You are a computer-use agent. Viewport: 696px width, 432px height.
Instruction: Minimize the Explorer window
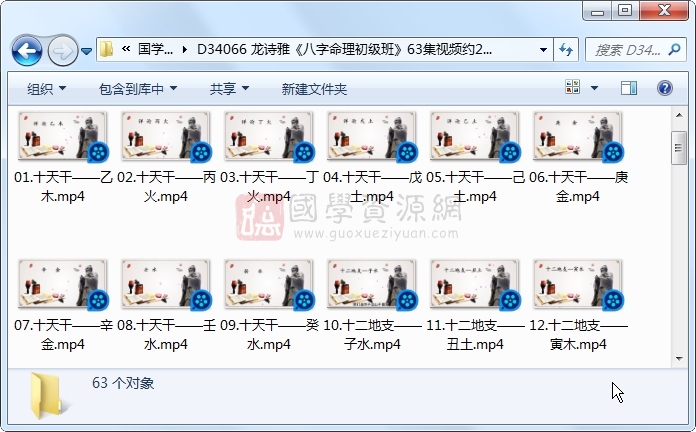pyautogui.click(x=597, y=11)
